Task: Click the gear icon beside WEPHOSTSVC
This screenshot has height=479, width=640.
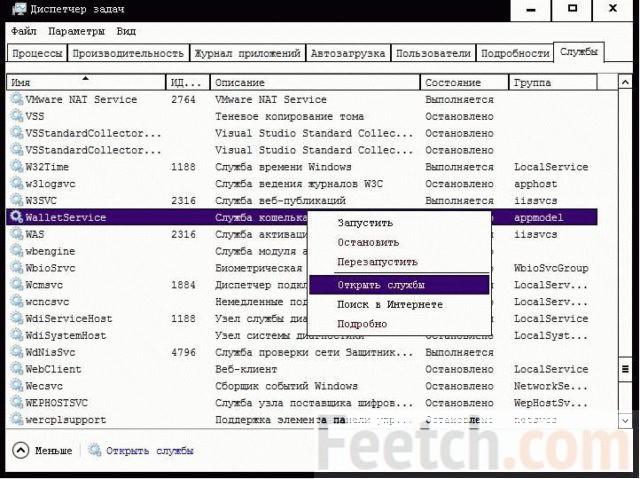Action: click(x=17, y=403)
